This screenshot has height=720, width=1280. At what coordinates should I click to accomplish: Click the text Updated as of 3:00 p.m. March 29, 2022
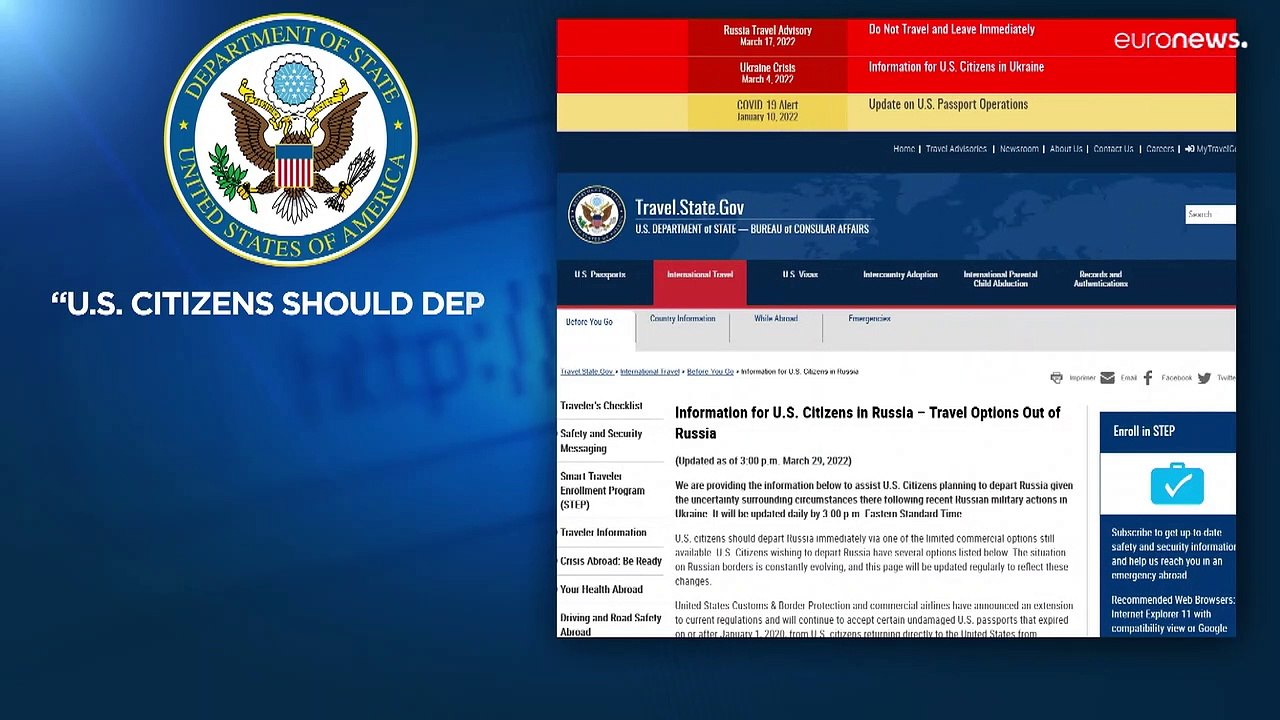coord(763,461)
